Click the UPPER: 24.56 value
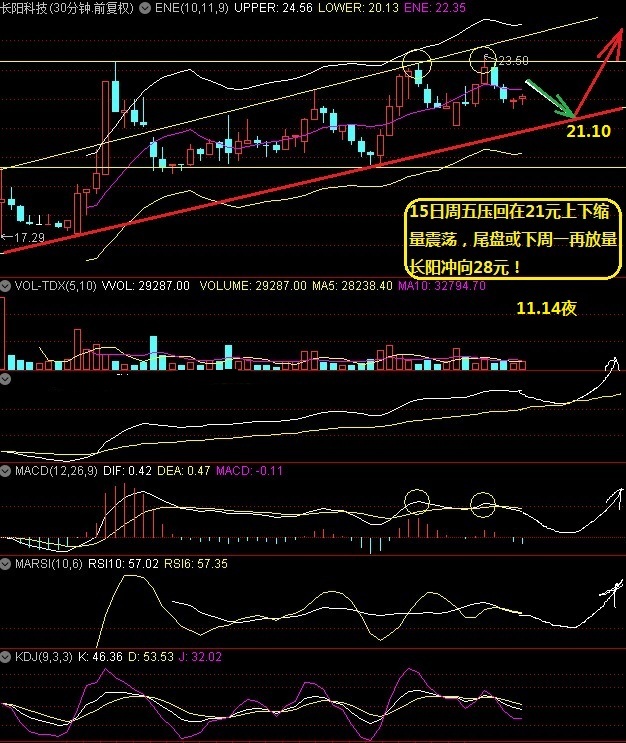The image size is (626, 743). point(273,8)
